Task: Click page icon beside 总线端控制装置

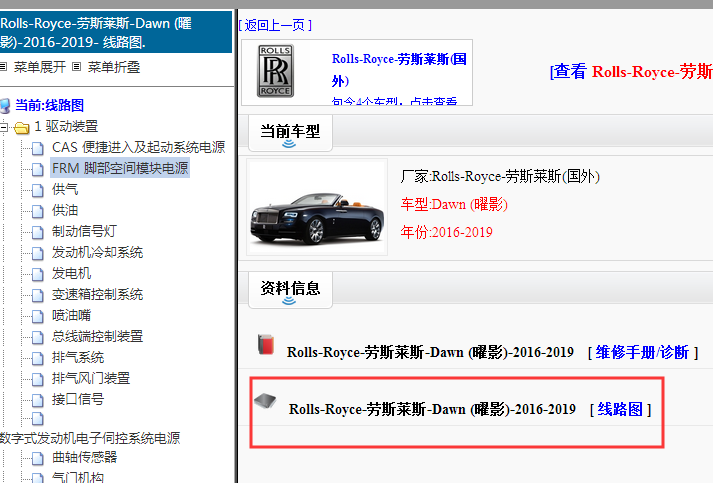Action: pos(38,337)
